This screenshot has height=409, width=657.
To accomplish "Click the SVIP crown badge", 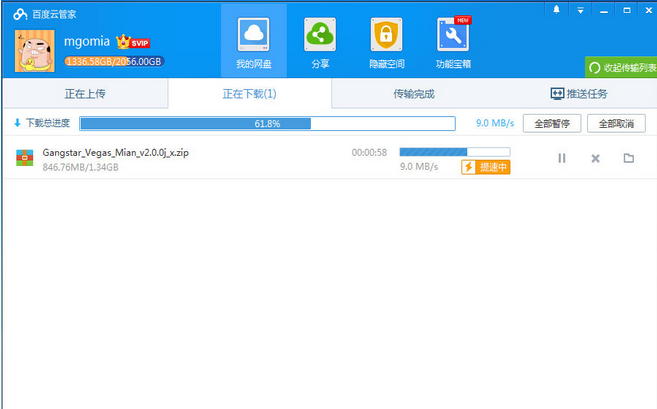I will pos(133,42).
